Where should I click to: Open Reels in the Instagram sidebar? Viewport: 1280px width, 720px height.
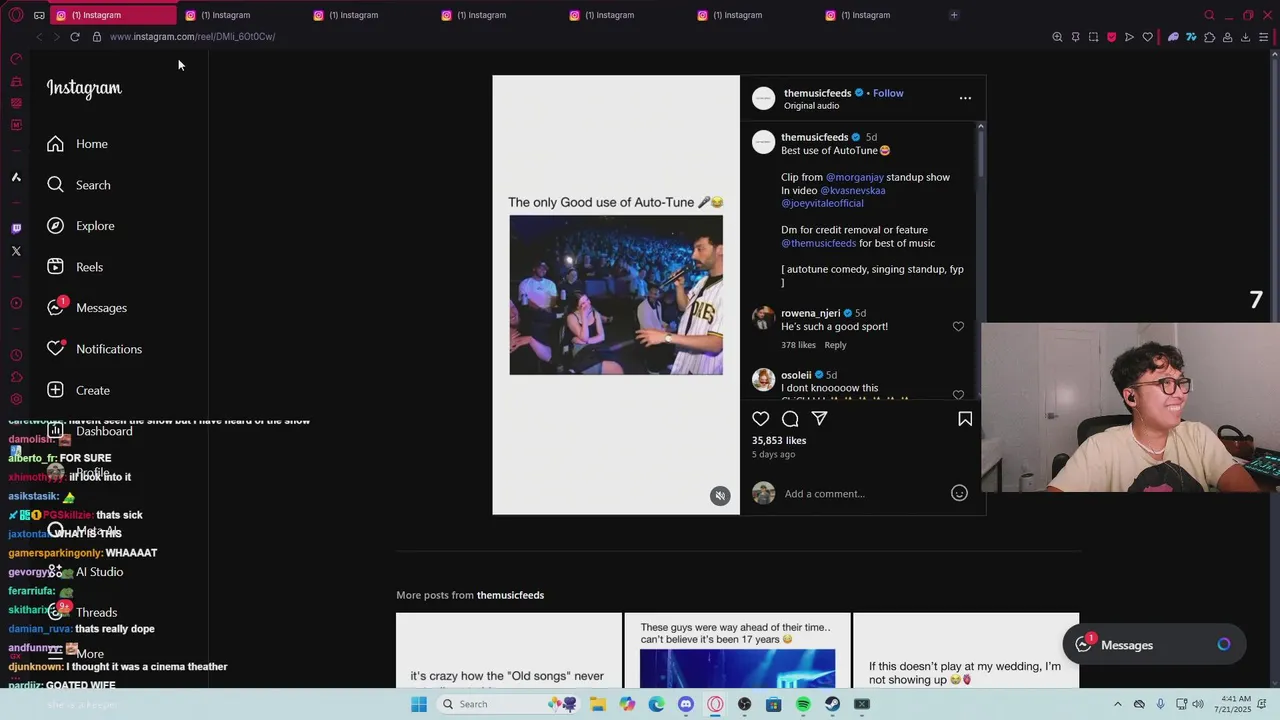click(75, 267)
